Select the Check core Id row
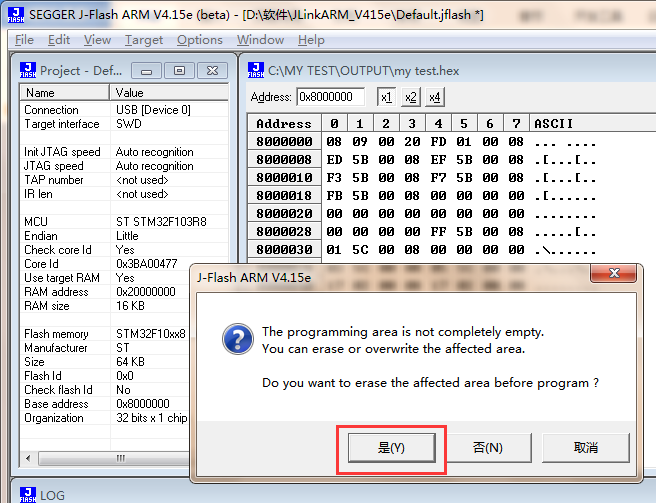Image resolution: width=656 pixels, height=503 pixels. pyautogui.click(x=124, y=250)
